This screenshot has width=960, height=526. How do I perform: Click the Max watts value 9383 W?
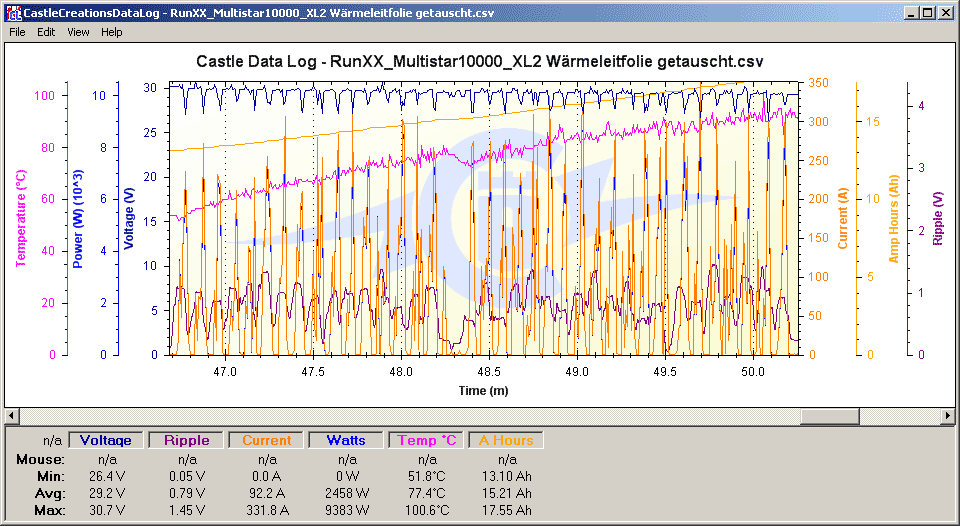(x=347, y=510)
